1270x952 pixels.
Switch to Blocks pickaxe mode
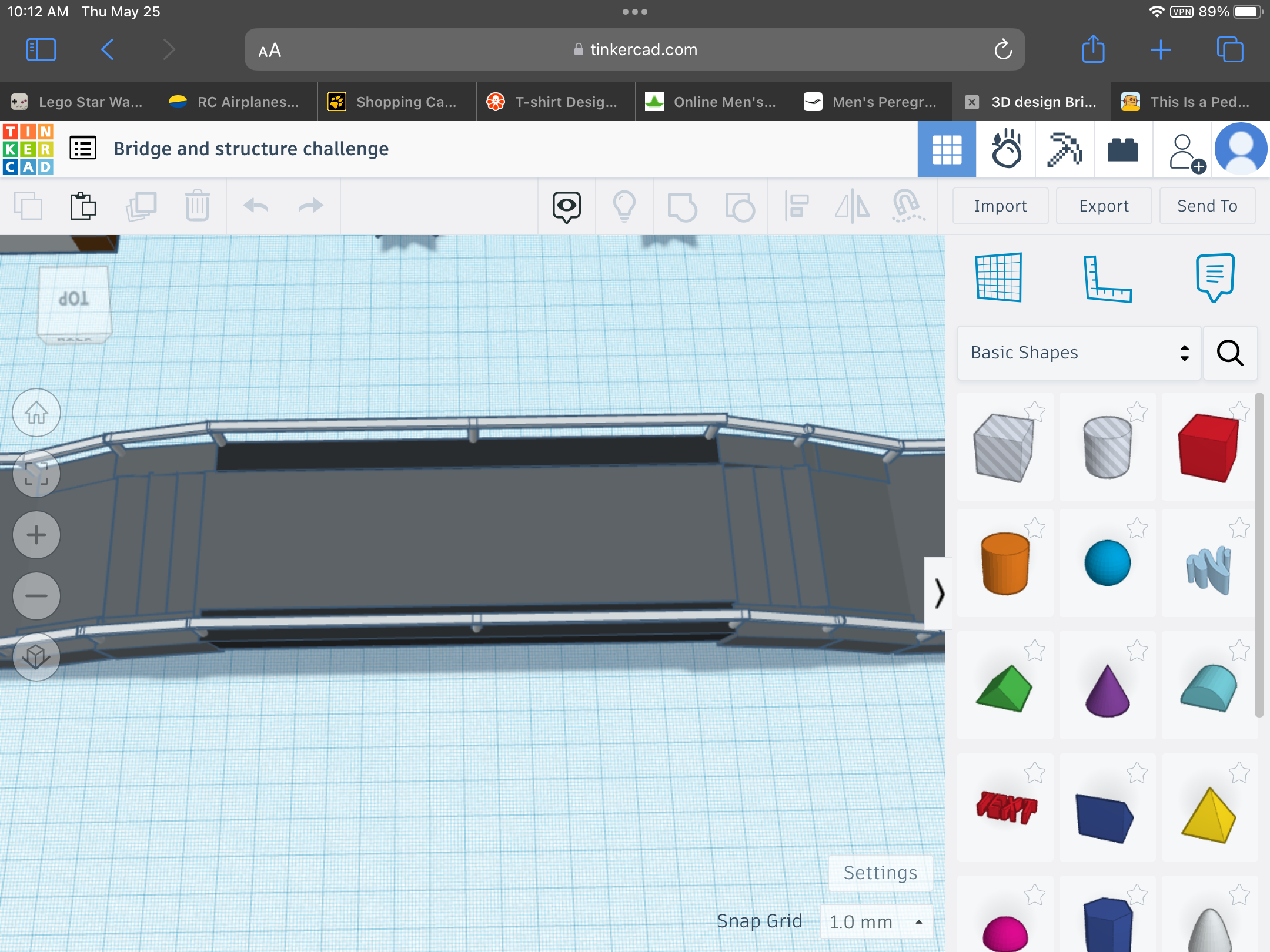click(x=1064, y=149)
